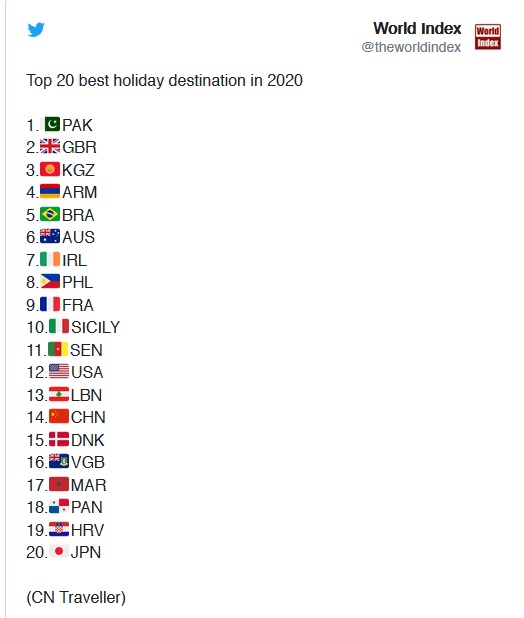Open the World Index profile avatar
The width and height of the screenshot is (524, 618).
click(x=488, y=37)
